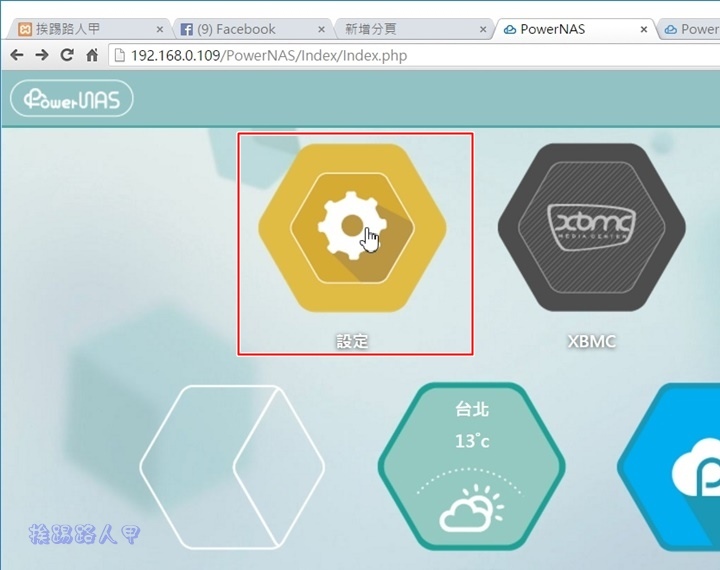Click the browser home button

pos(92,55)
